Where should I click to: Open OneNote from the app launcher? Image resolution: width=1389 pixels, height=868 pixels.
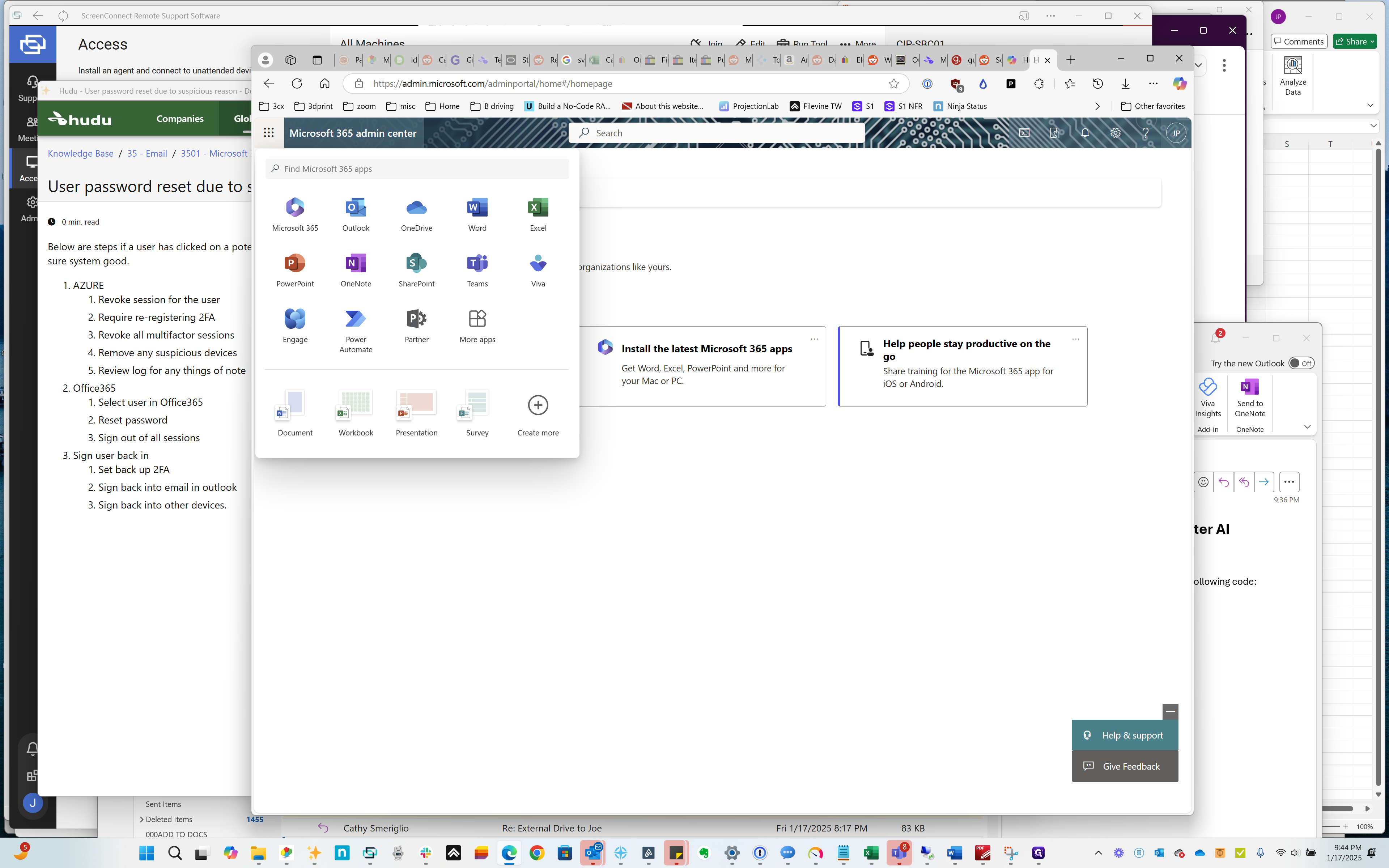click(356, 269)
